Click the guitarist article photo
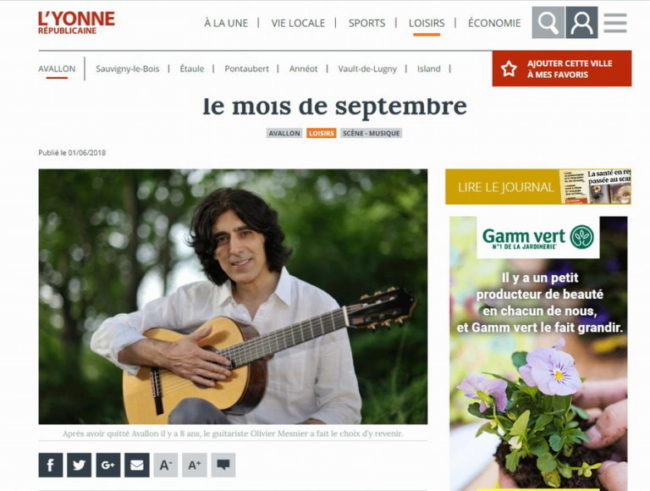The width and height of the screenshot is (650, 491). tap(233, 296)
